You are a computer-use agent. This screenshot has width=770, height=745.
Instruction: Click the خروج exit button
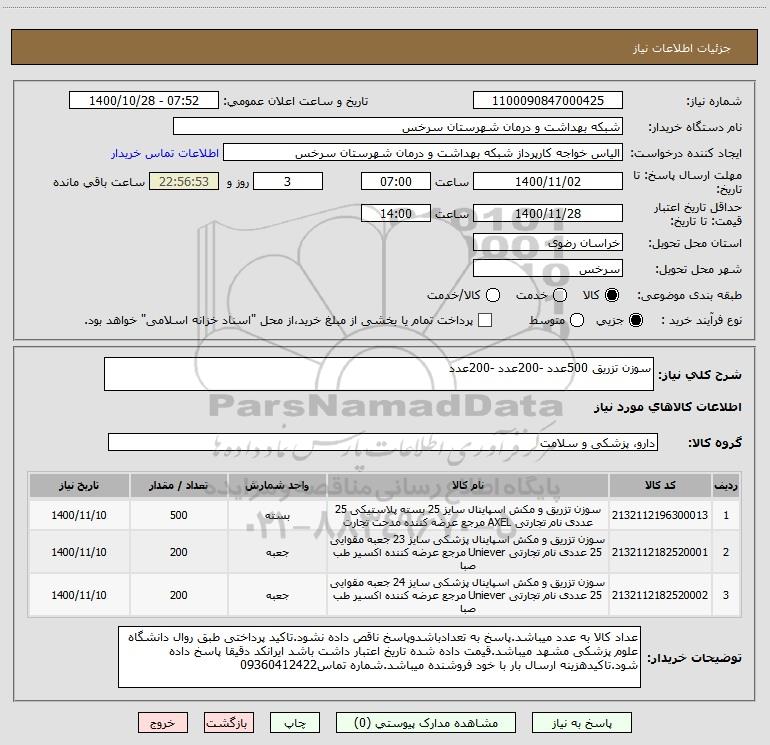point(163,723)
